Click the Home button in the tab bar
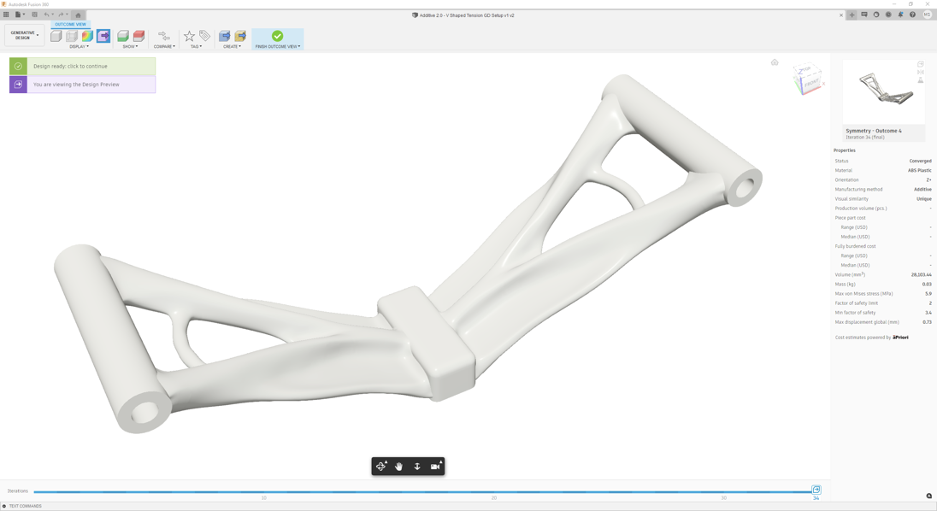Screen dimensions: 938x512 click(78, 15)
